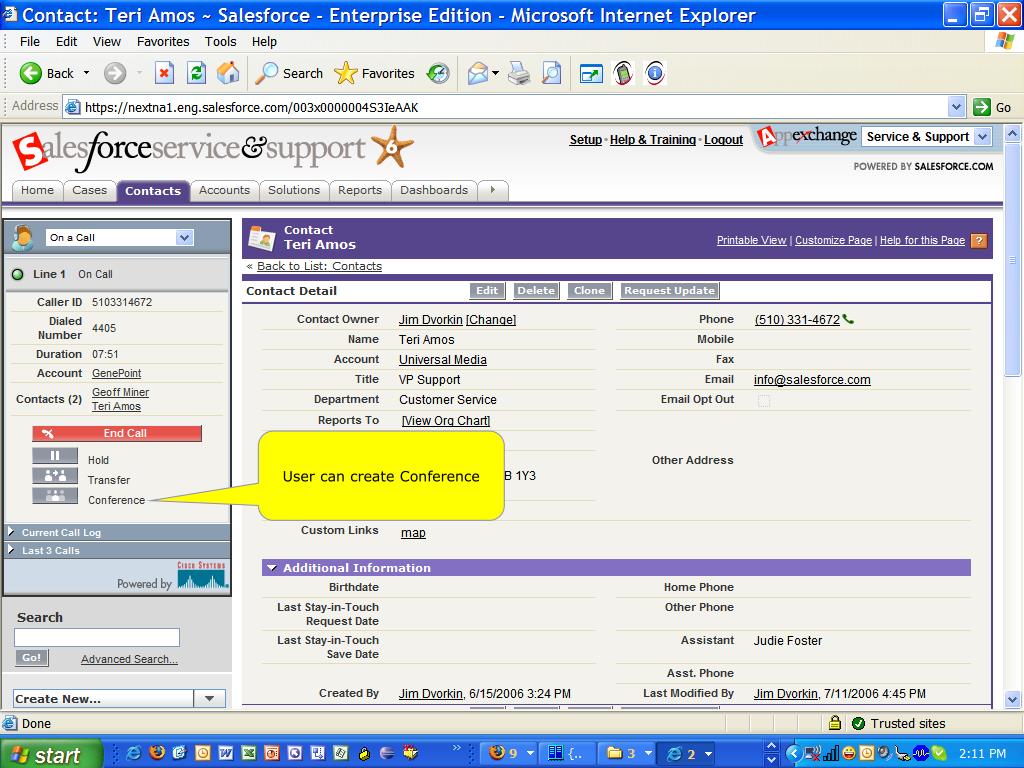Screen dimensions: 1024x768
Task: Open the Universal Media account link
Action: click(443, 360)
